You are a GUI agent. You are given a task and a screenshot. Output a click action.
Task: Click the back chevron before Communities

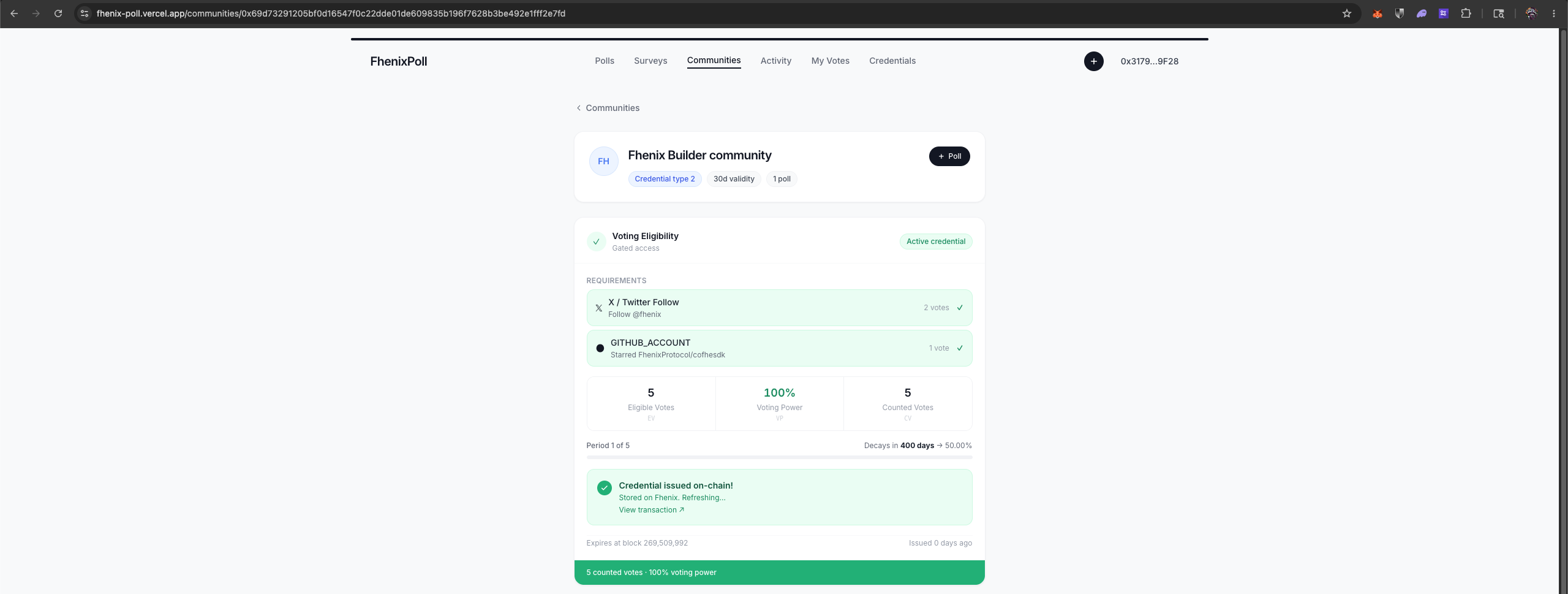tap(579, 108)
